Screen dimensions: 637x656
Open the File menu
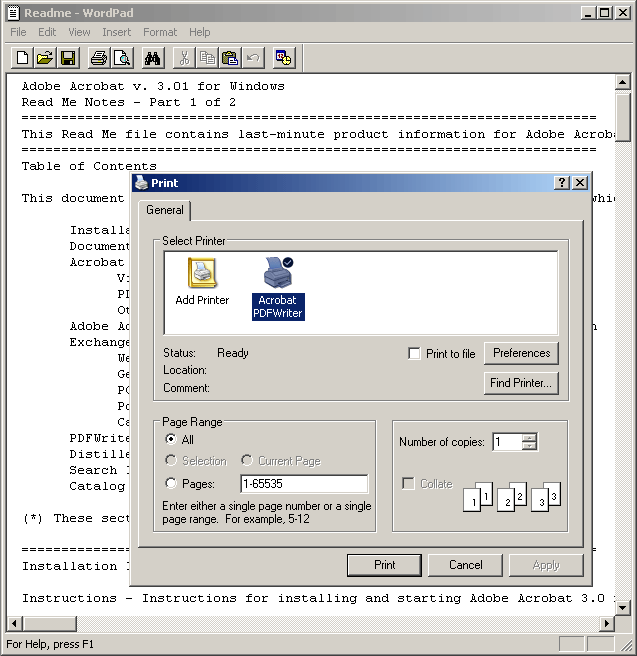tap(18, 32)
